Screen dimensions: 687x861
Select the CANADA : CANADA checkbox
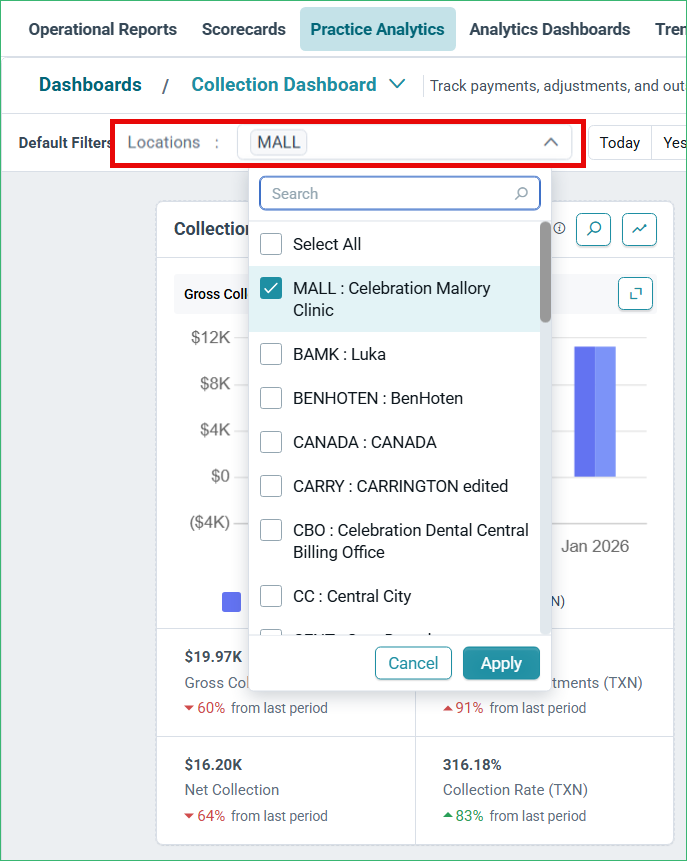(271, 442)
